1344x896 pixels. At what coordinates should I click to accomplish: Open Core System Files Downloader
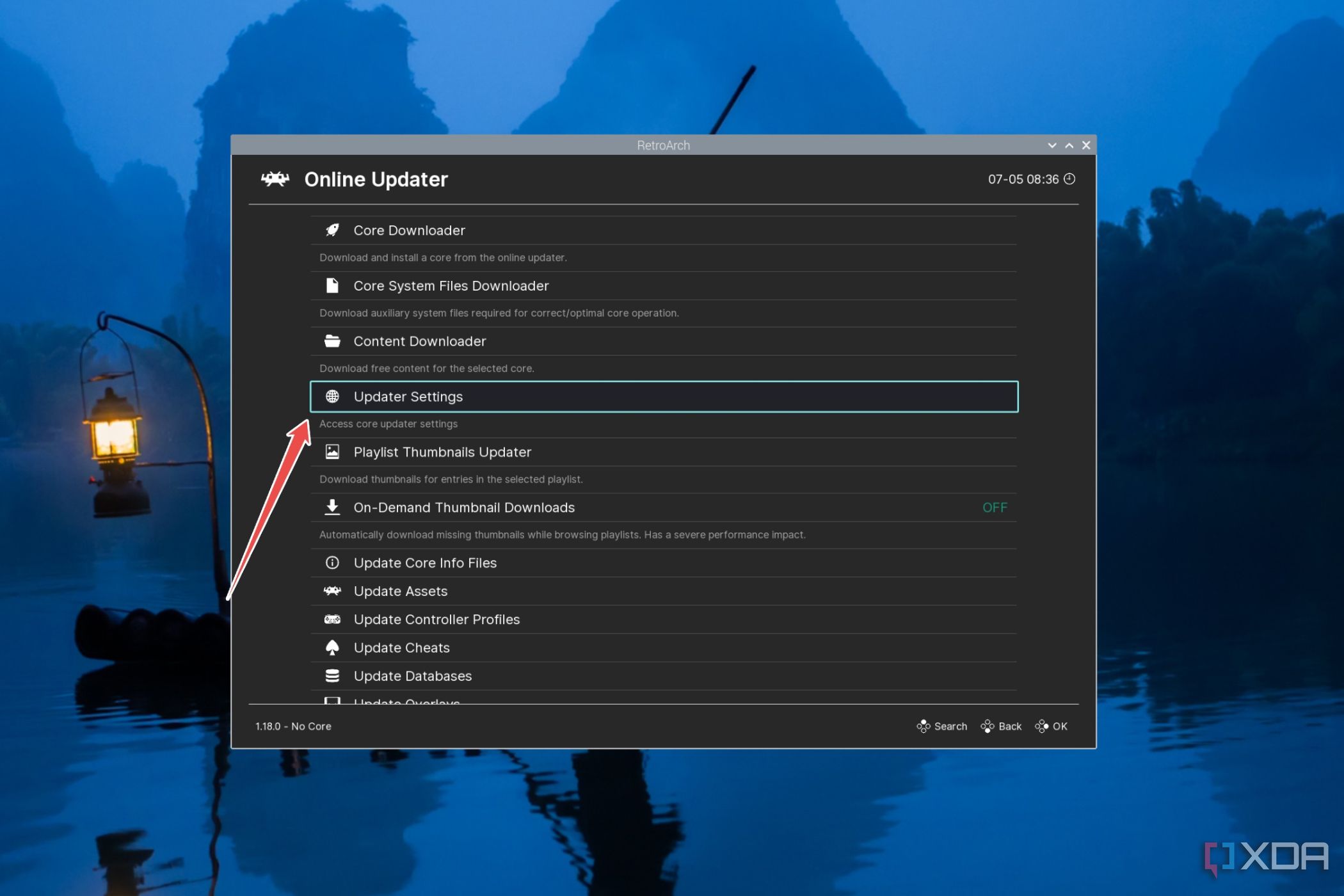tap(664, 285)
